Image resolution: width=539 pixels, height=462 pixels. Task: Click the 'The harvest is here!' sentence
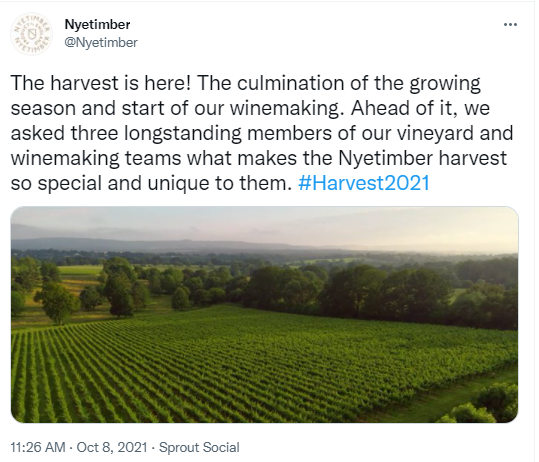100,83
